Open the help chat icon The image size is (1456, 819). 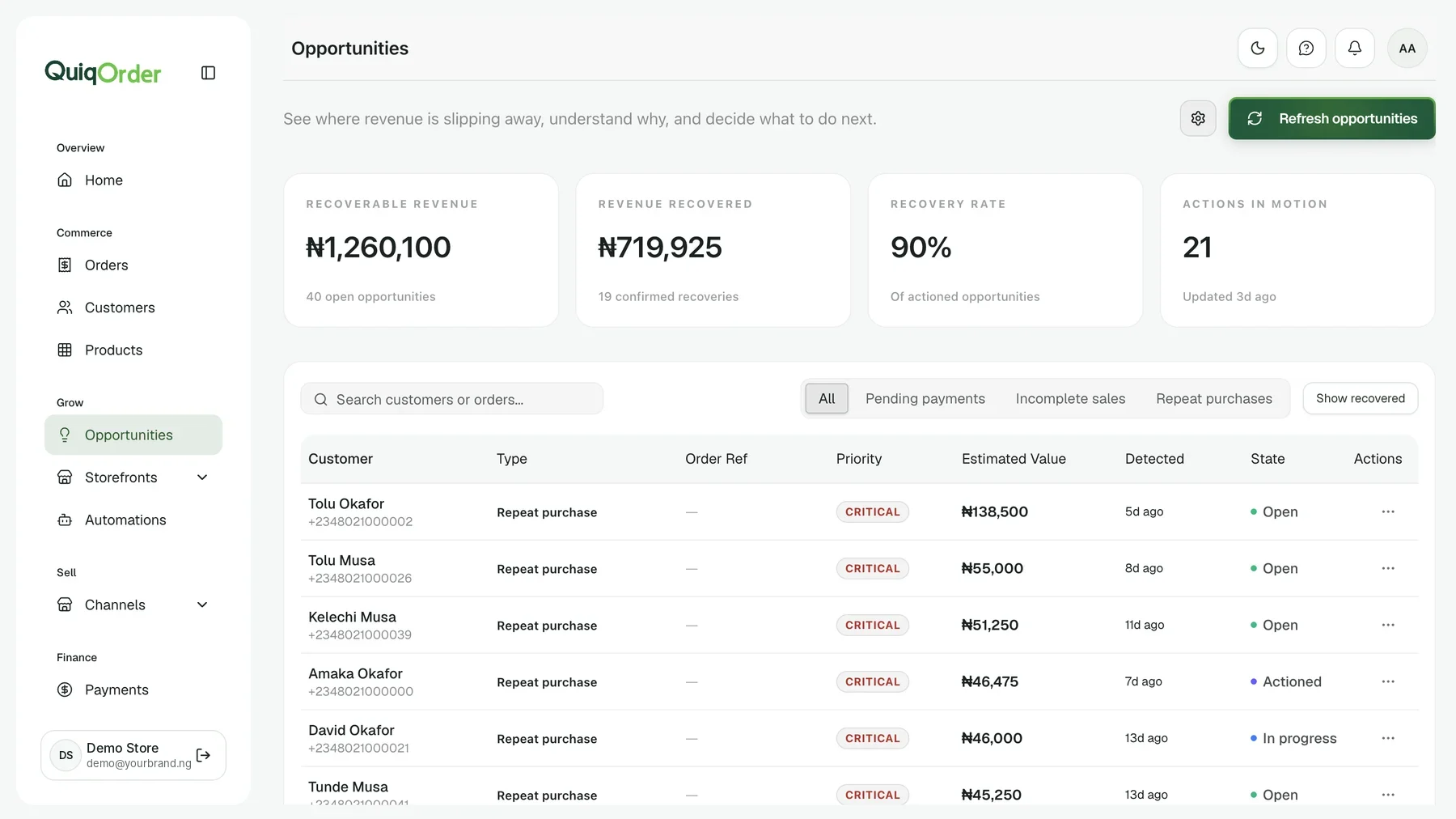[1306, 49]
